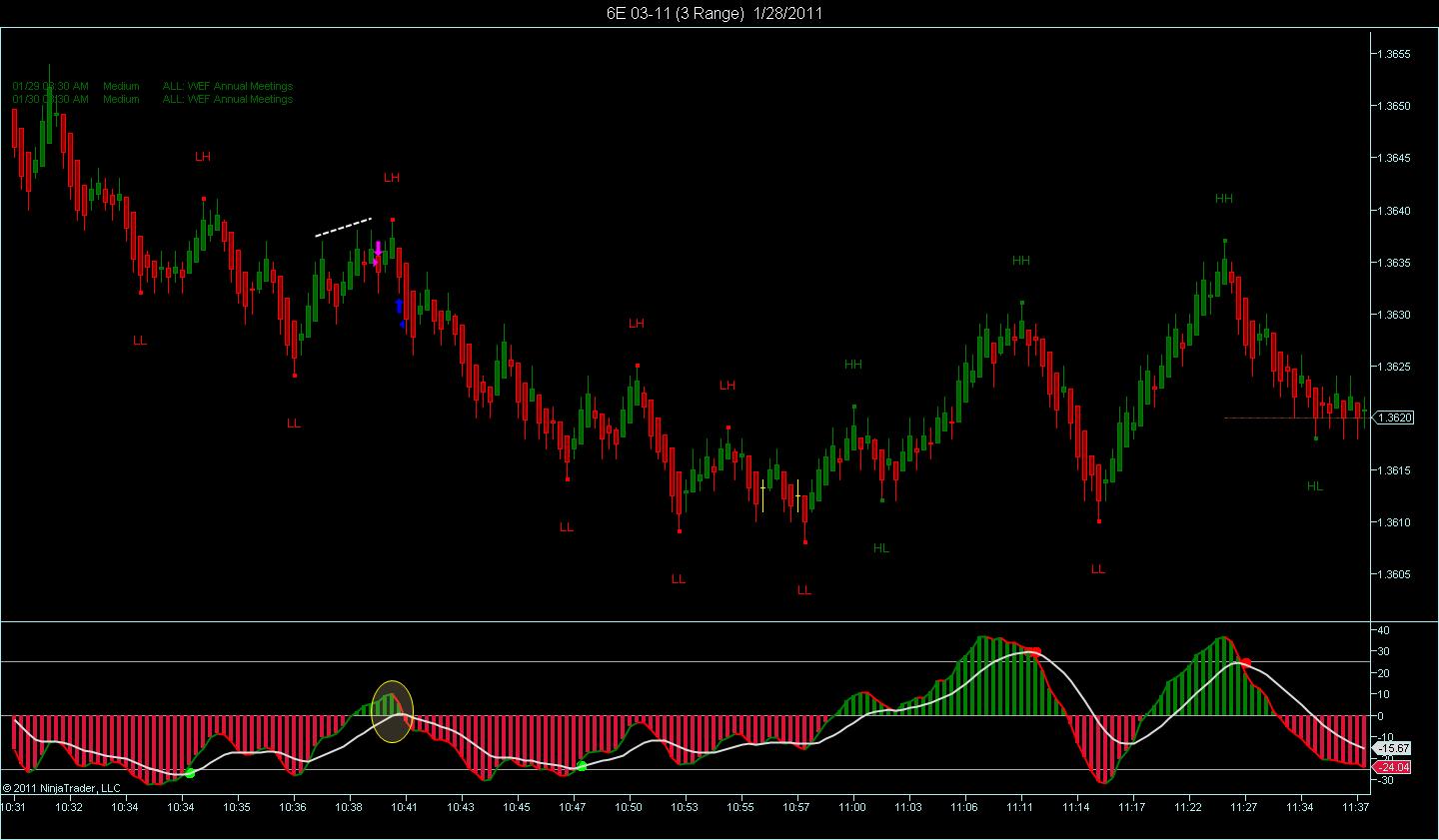This screenshot has height=840, width=1439.
Task: Select the 1.3630 price level label
Action: pyautogui.click(x=1393, y=315)
